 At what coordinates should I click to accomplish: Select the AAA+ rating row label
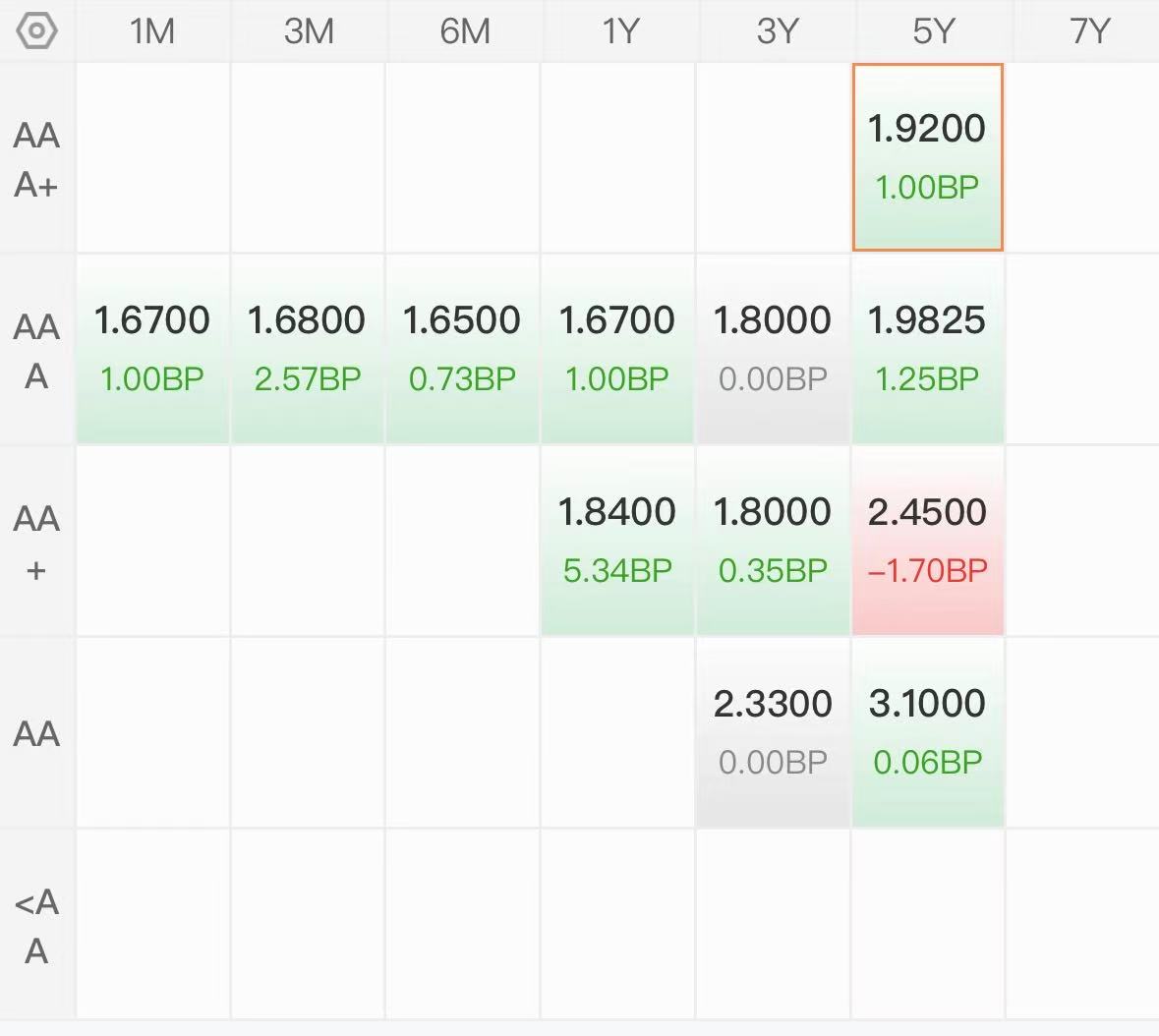click(x=37, y=159)
